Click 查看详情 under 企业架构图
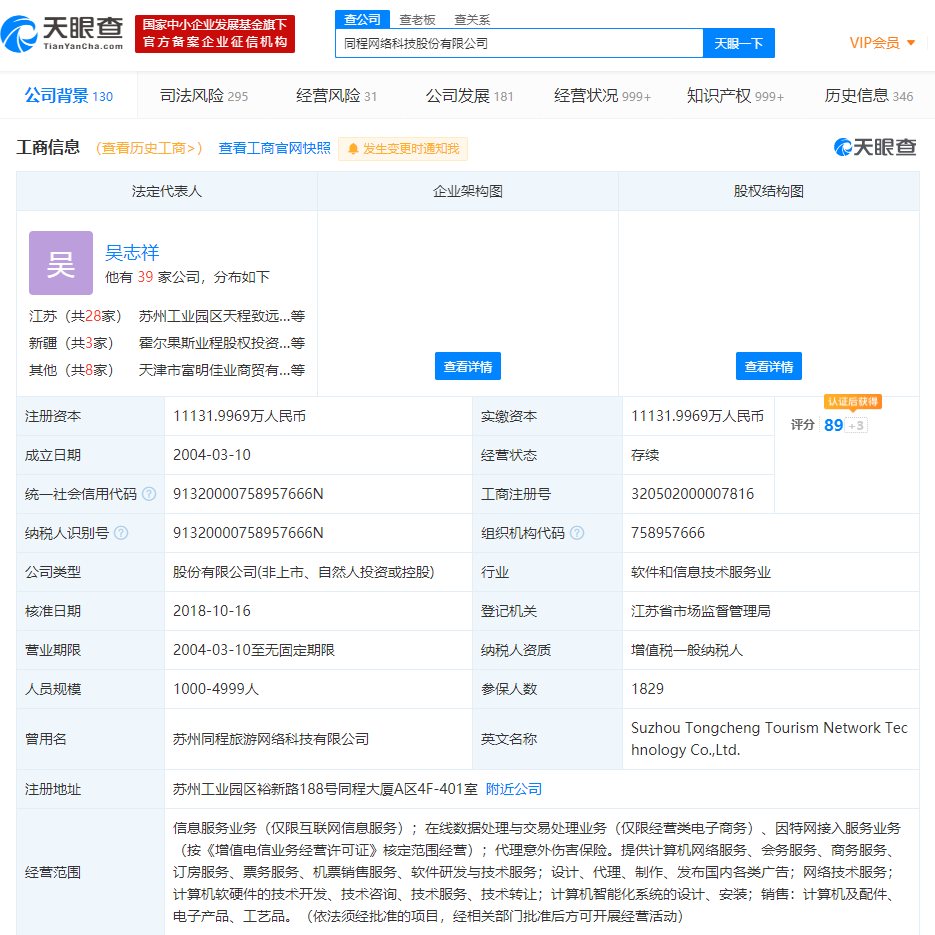 click(468, 366)
